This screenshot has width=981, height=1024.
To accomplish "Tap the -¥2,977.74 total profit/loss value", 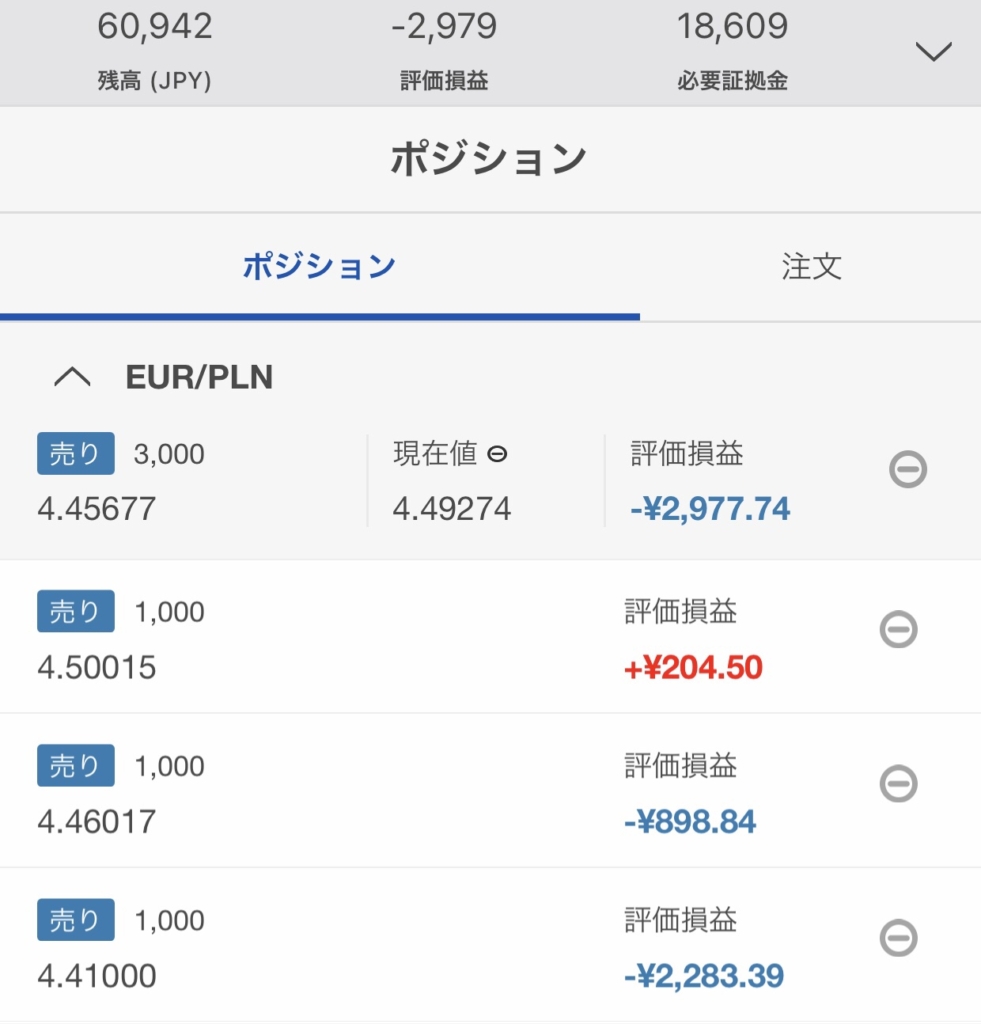I will (x=710, y=509).
